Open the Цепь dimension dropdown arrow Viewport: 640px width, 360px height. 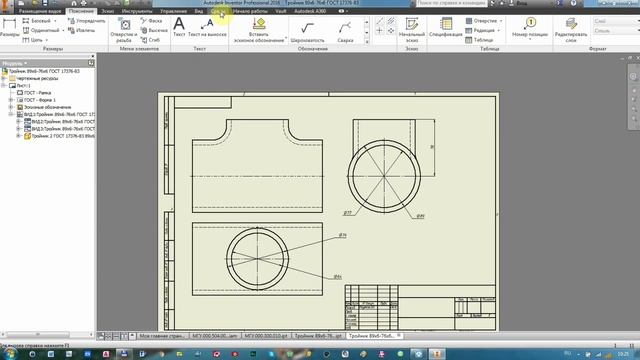coord(47,40)
